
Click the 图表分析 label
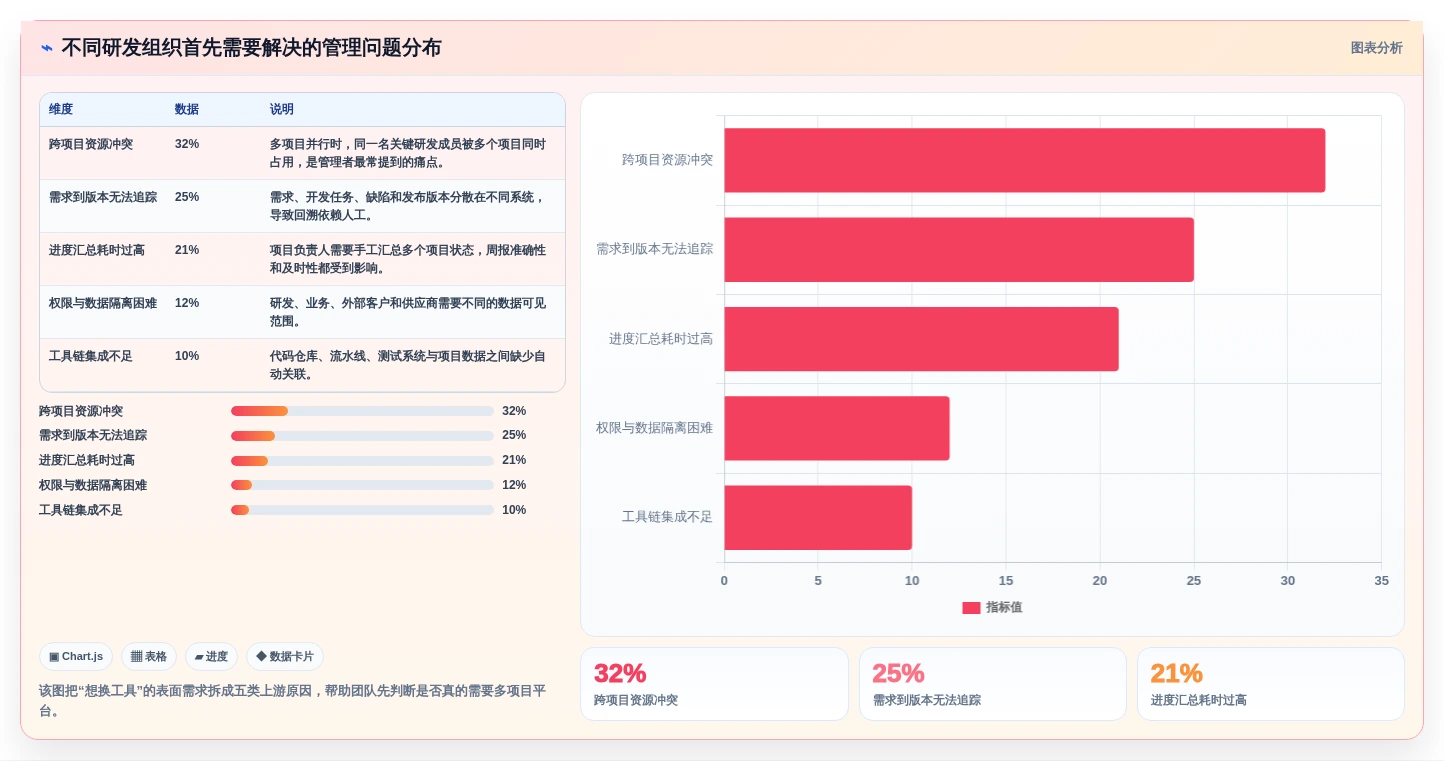tap(1376, 48)
